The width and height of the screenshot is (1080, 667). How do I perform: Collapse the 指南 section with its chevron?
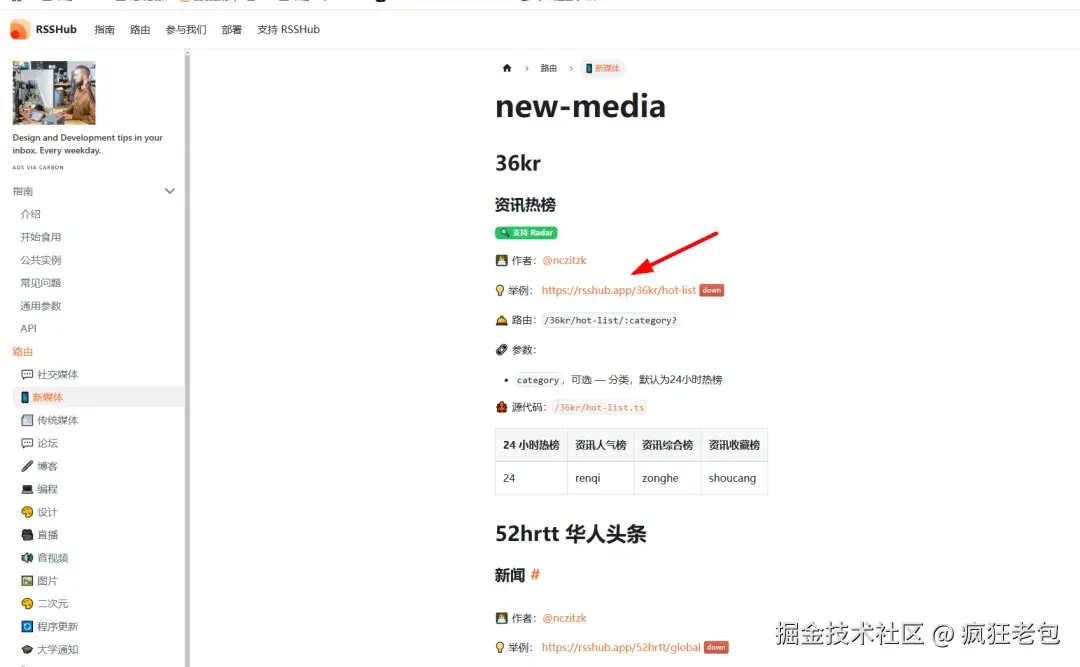(x=169, y=190)
